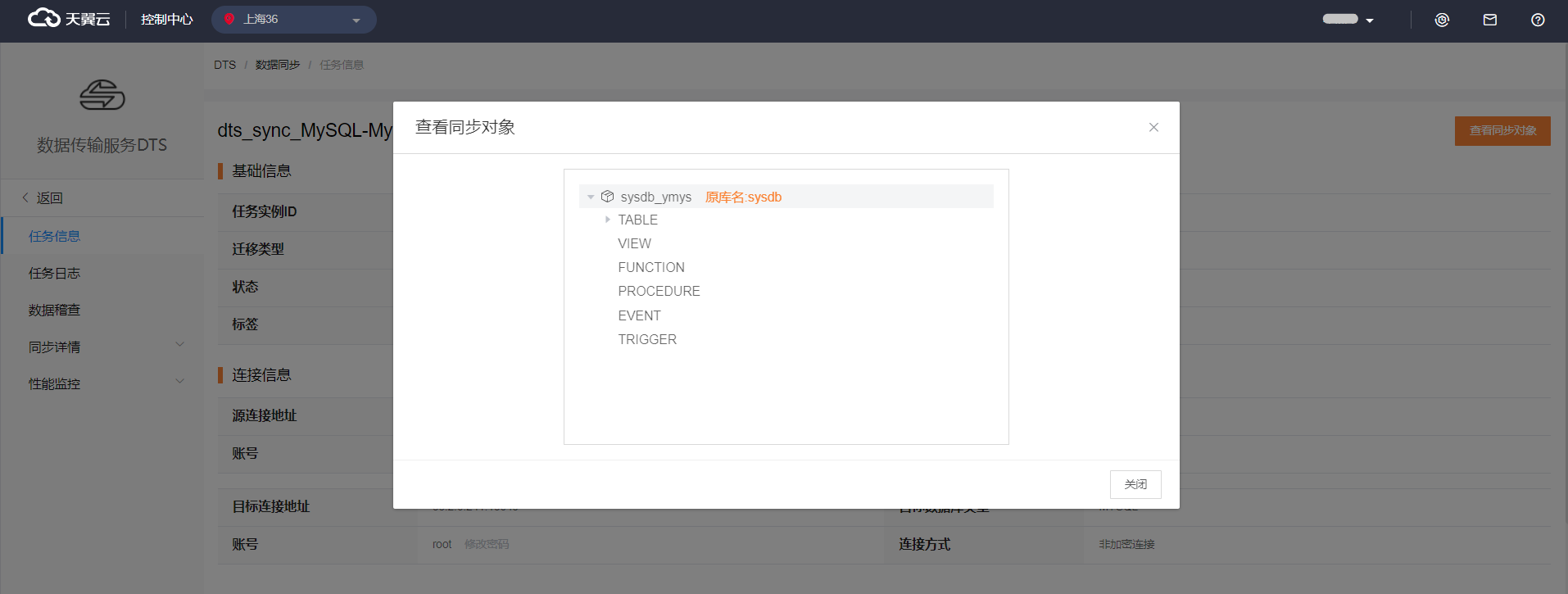Expand the 同步详情 sidebar menu
Screen dimensions: 1568x594
tap(179, 347)
